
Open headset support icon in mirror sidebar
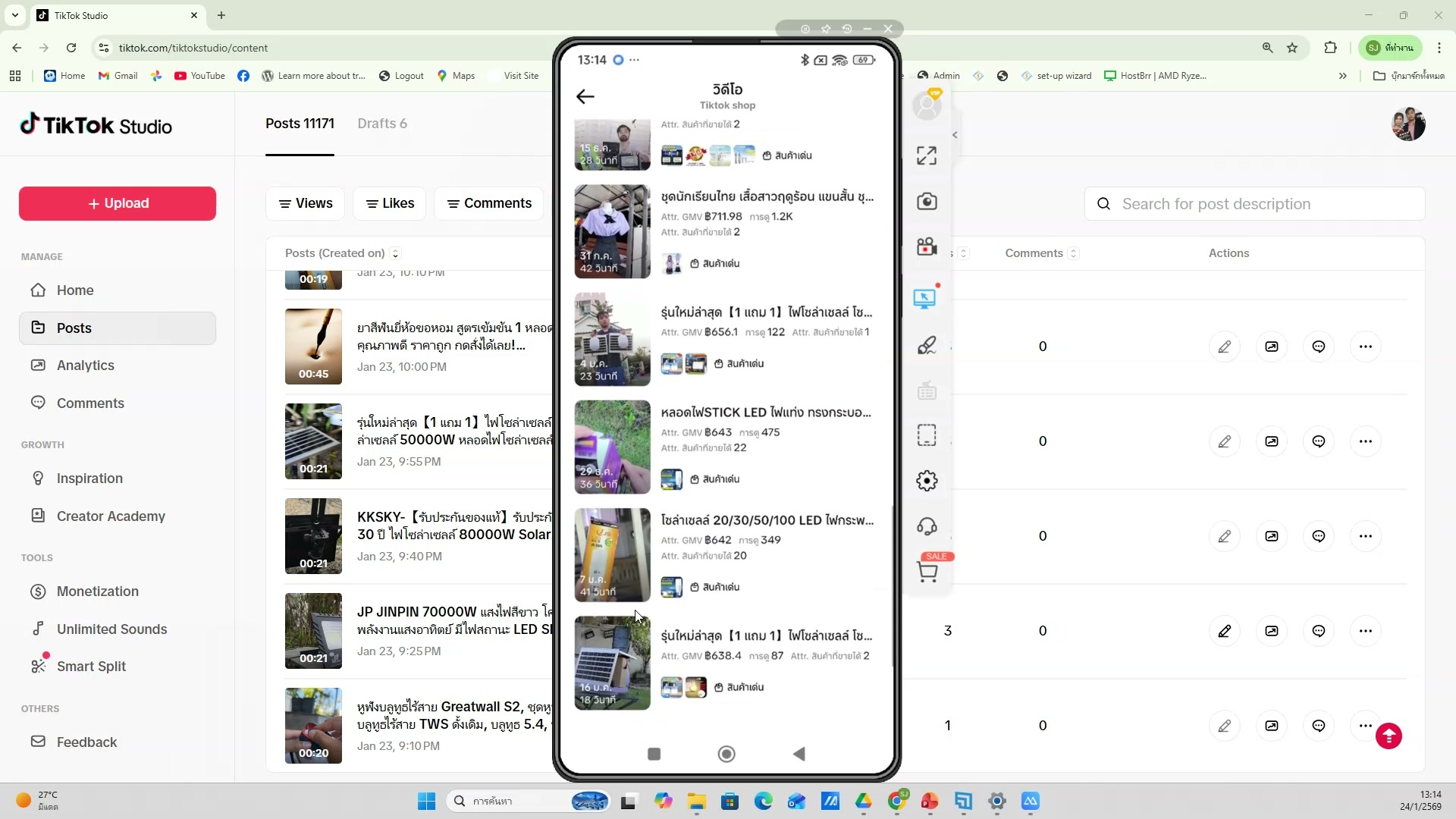coord(927,526)
